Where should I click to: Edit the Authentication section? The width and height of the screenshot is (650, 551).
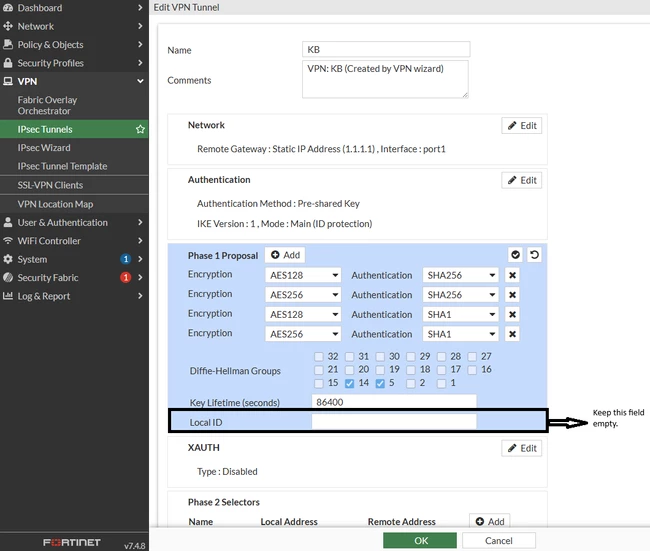point(522,180)
